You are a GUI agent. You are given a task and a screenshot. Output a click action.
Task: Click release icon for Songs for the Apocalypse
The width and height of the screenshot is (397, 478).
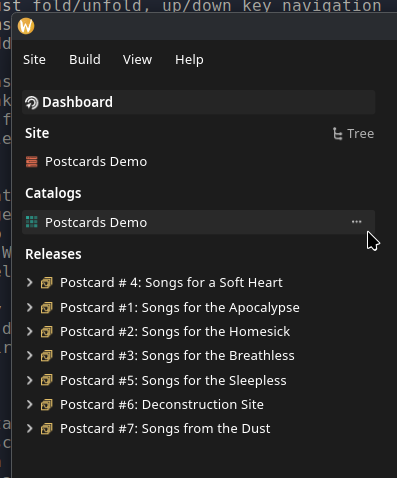click(47, 307)
